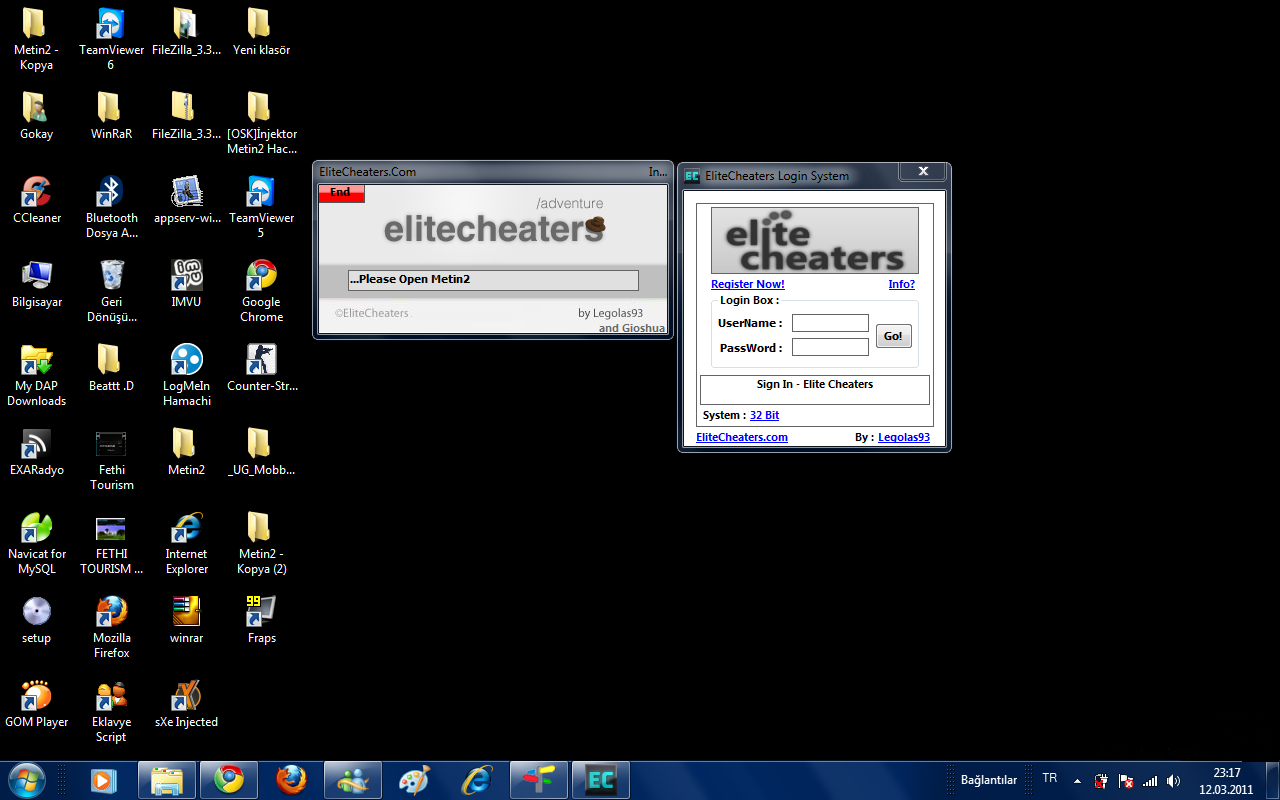The image size is (1280, 800).
Task: Switch to Firefox in the taskbar
Action: 290,780
